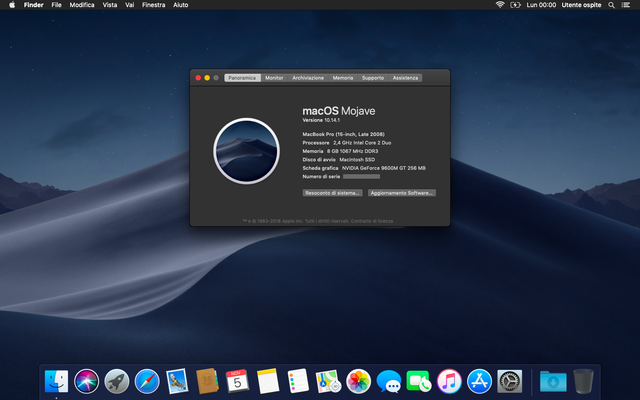Open App Store icon in Dock

(479, 381)
